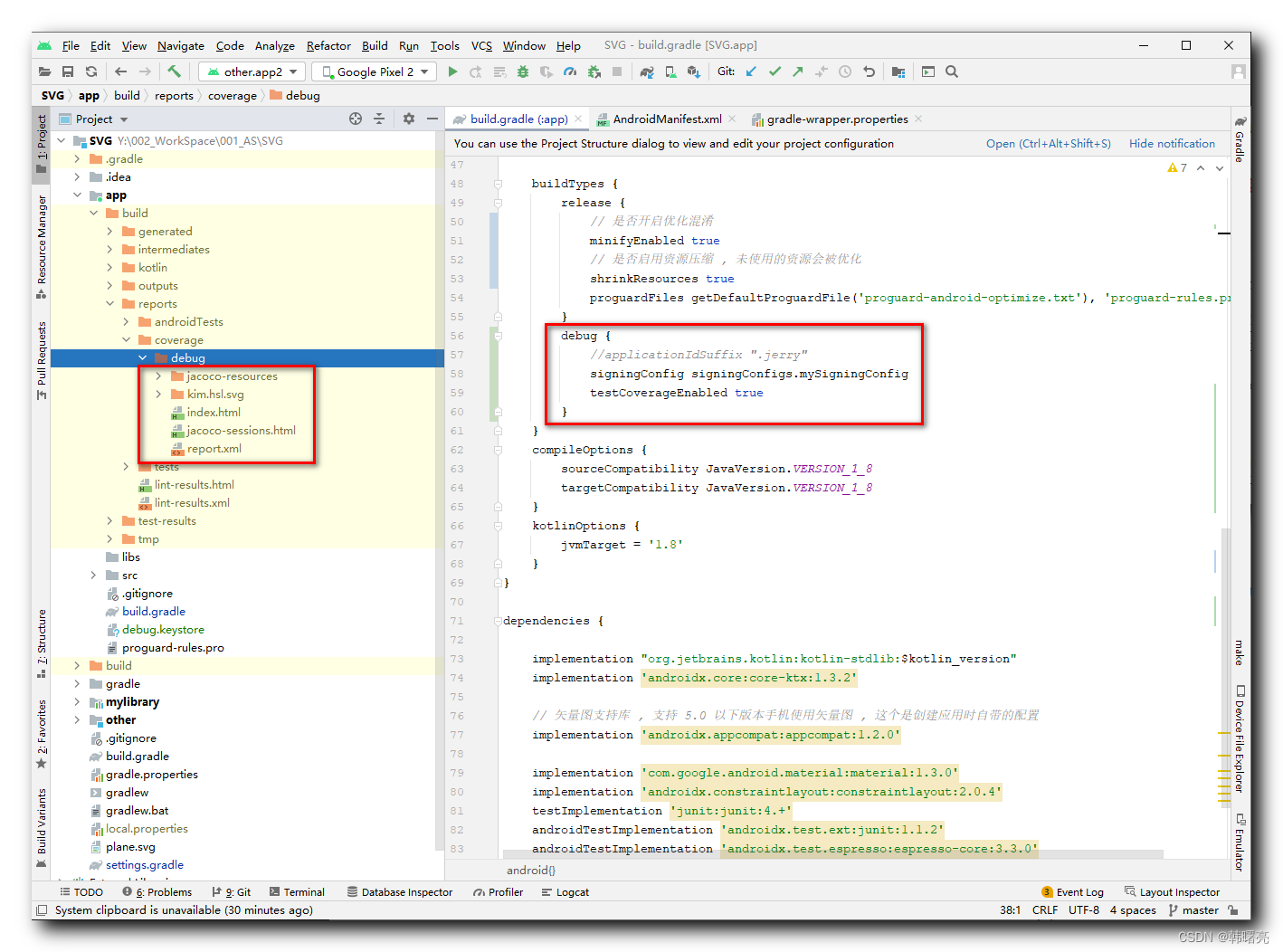Image resolution: width=1283 pixels, height=952 pixels.
Task: Click Collapse All icon in Project panel
Action: pos(379,119)
